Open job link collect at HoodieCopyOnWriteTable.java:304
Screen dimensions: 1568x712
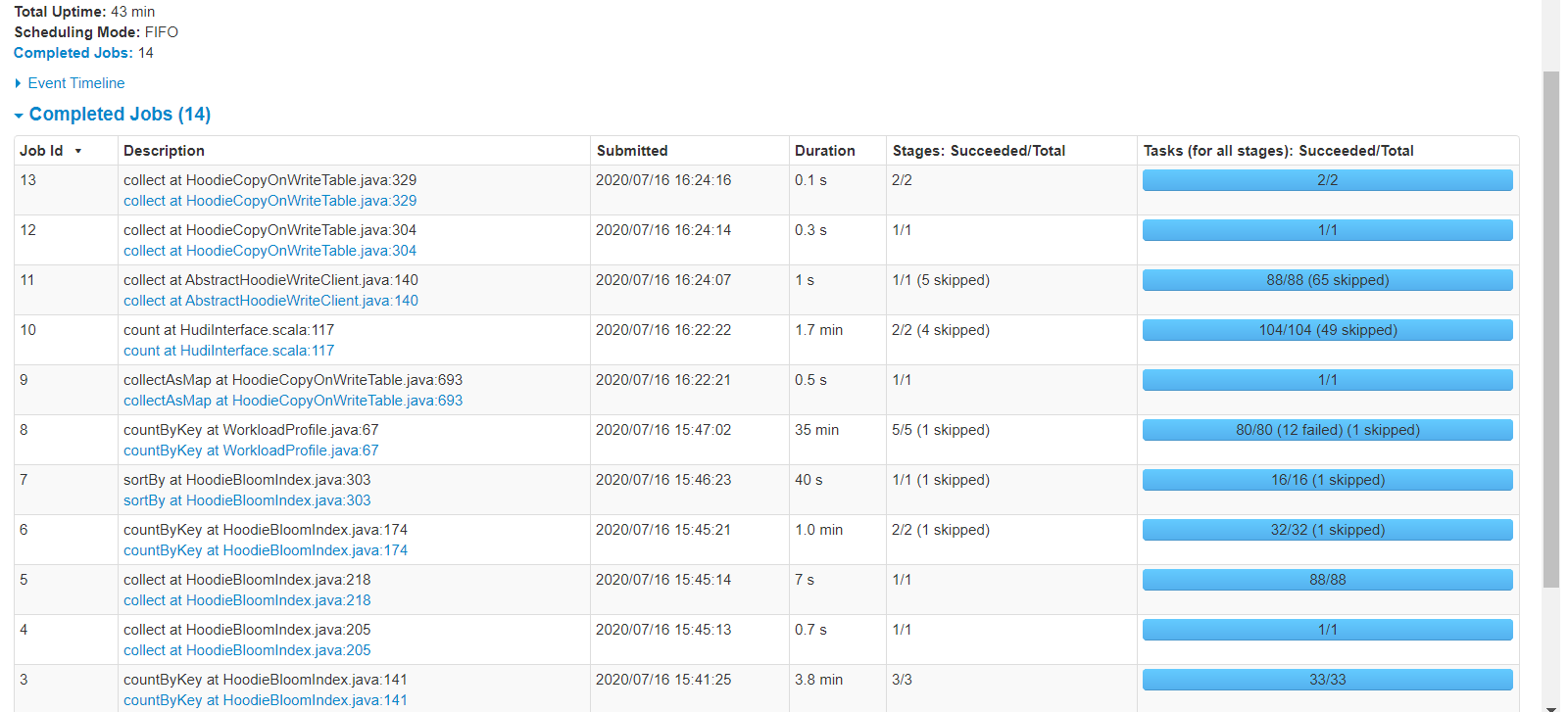pyautogui.click(x=269, y=251)
